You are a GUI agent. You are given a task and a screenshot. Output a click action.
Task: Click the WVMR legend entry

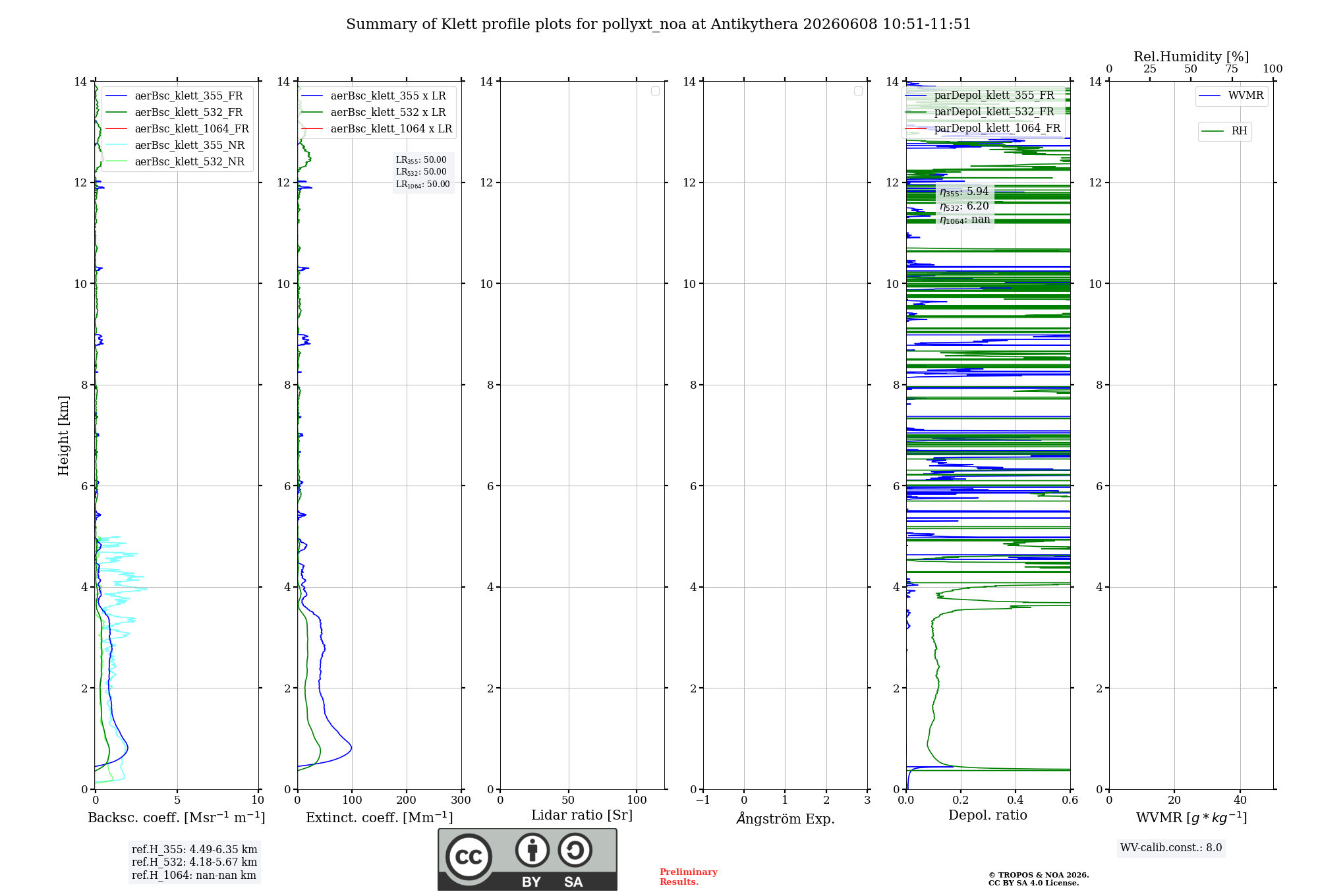(1232, 96)
